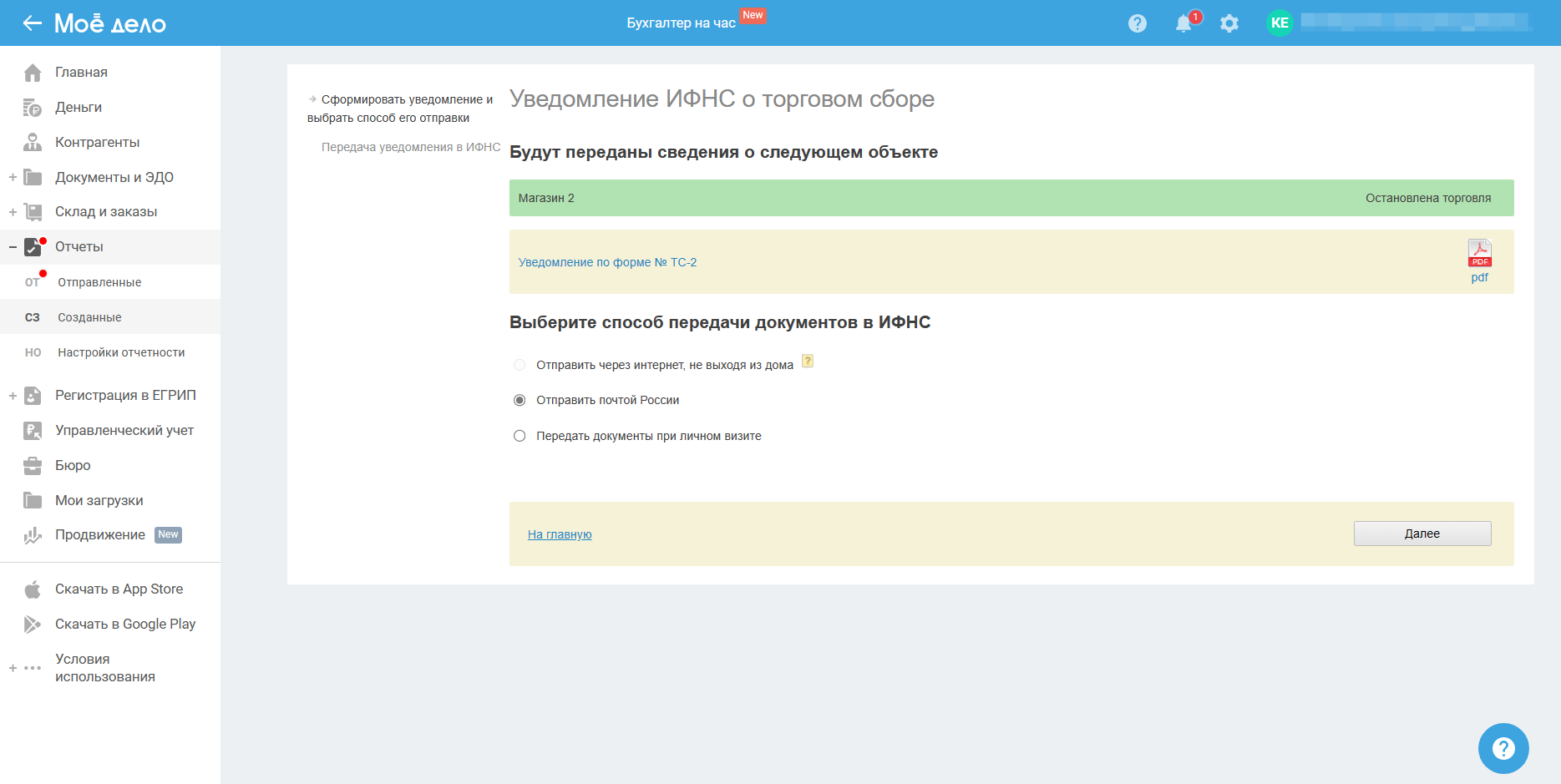Image resolution: width=1561 pixels, height=784 pixels.
Task: Open 'Уведомление по форме № ТС-2' link
Action: 607,262
